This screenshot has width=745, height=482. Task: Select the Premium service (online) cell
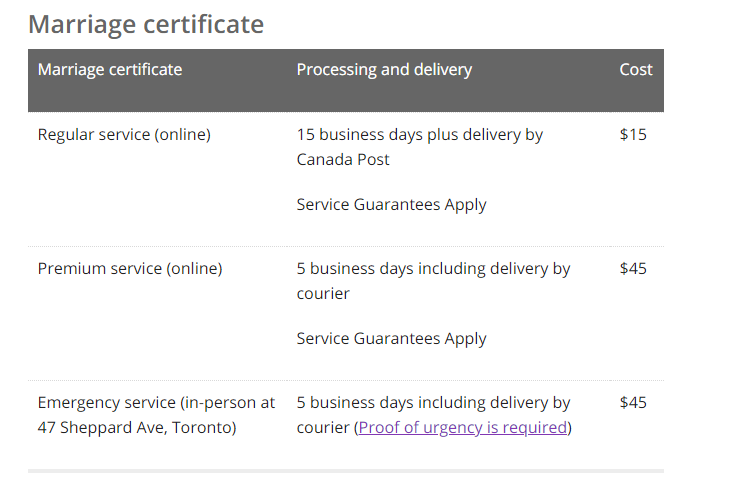(x=130, y=269)
